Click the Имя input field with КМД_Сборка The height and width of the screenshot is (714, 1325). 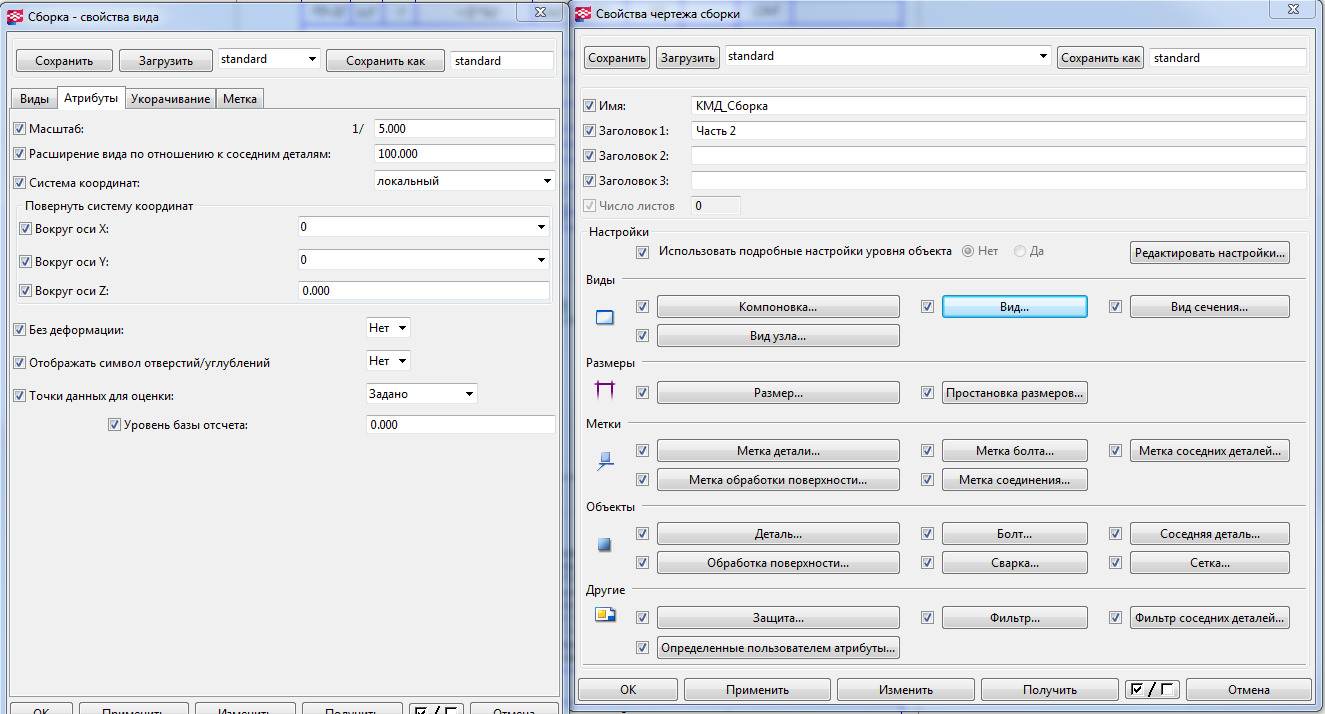click(x=997, y=105)
